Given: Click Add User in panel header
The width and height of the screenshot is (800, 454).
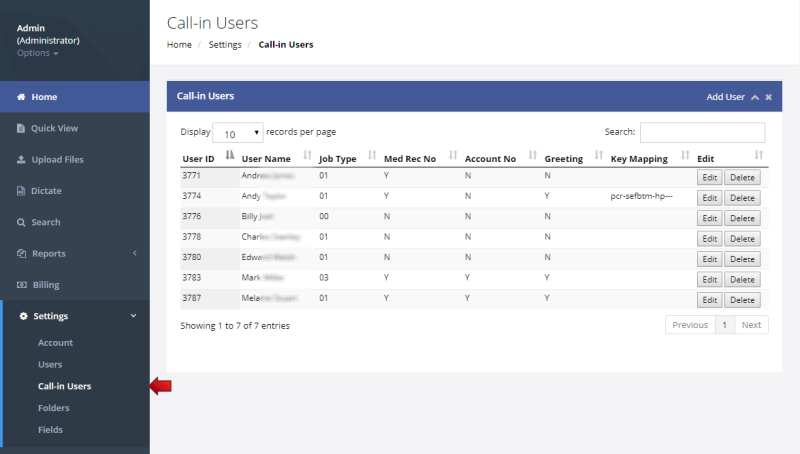Looking at the screenshot, I should [x=725, y=97].
